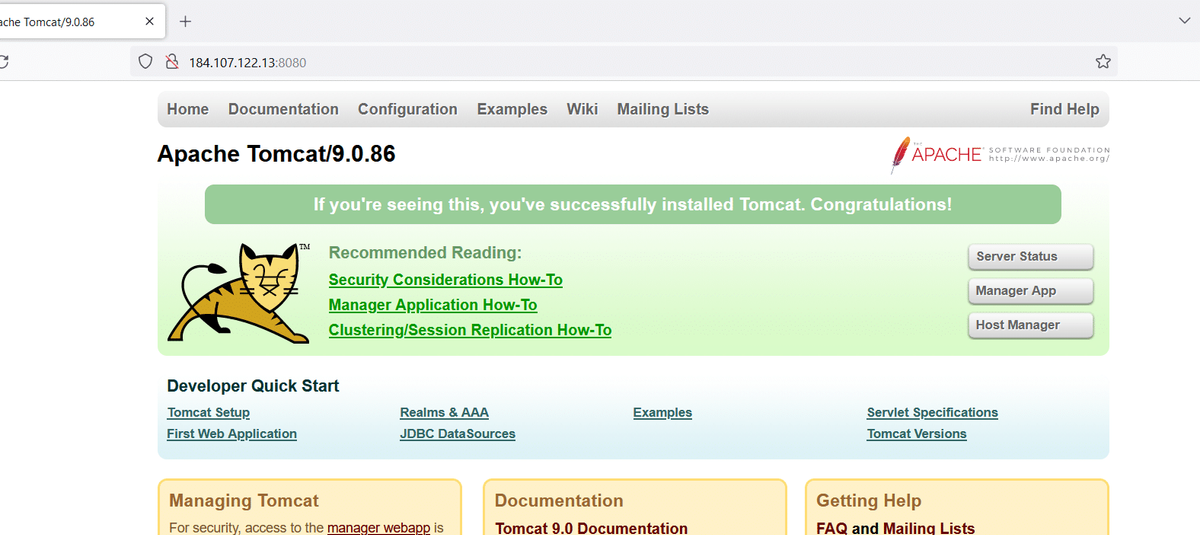
Task: Open Examples link under Developer Quick Start
Action: [x=662, y=412]
